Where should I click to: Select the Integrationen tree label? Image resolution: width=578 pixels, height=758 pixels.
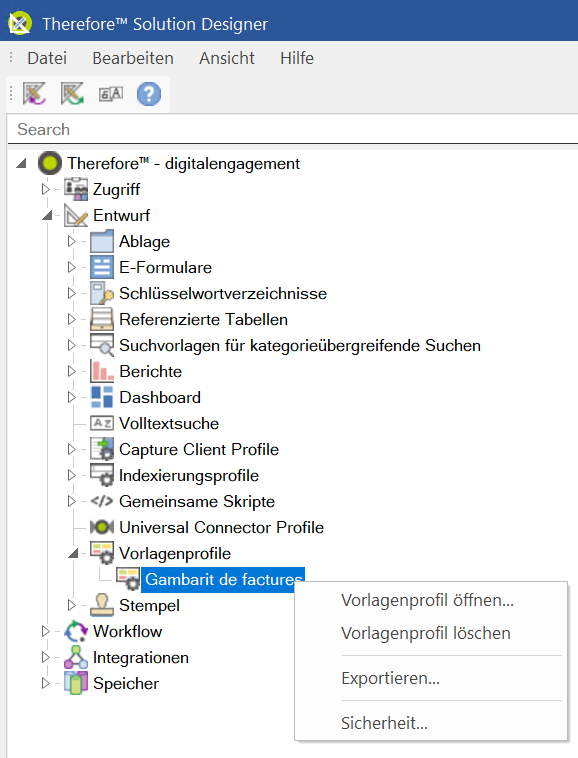coord(141,657)
